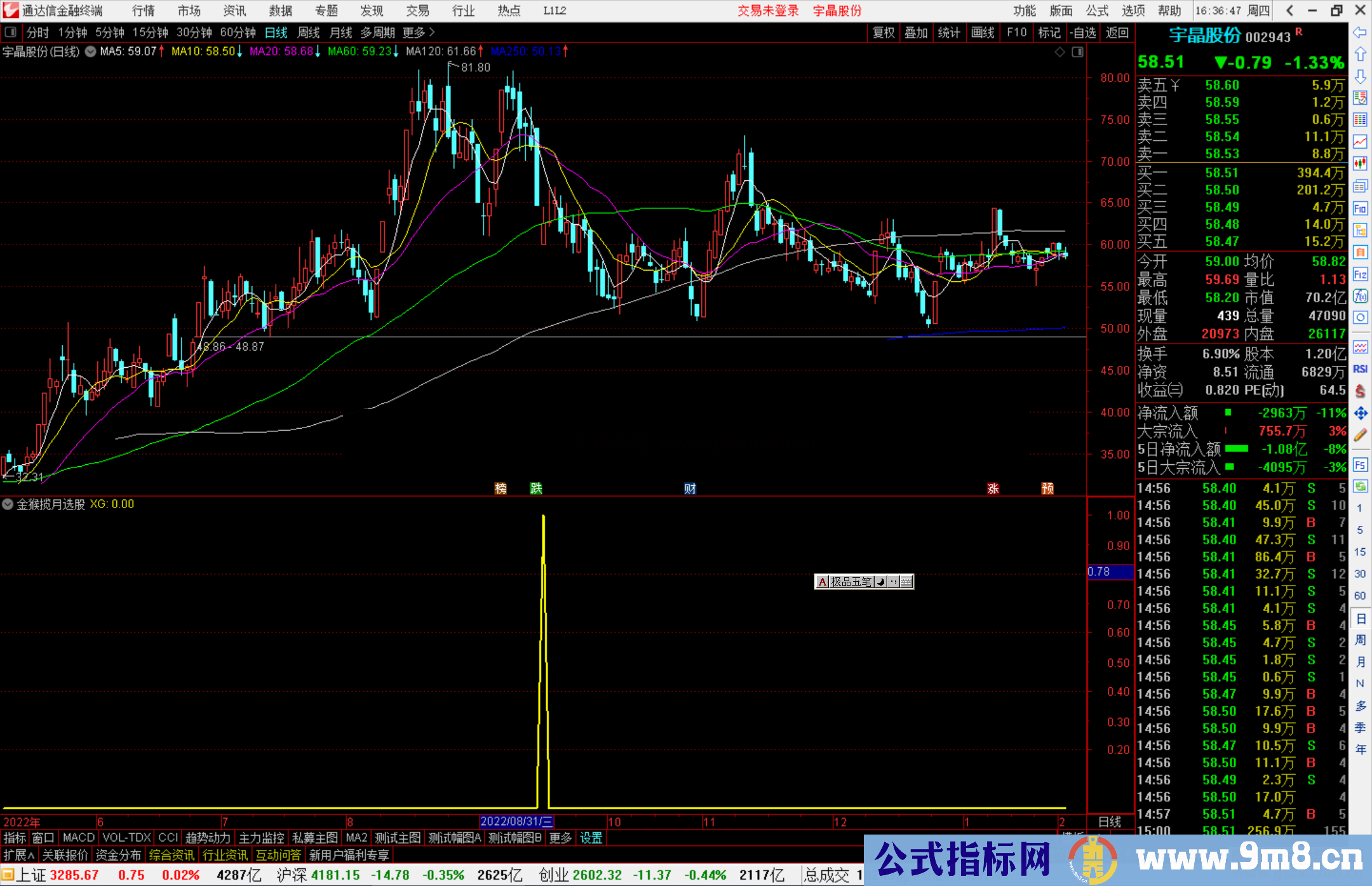Click the back arrow in right sidebar
The height and width of the screenshot is (886, 1372).
1360,32
